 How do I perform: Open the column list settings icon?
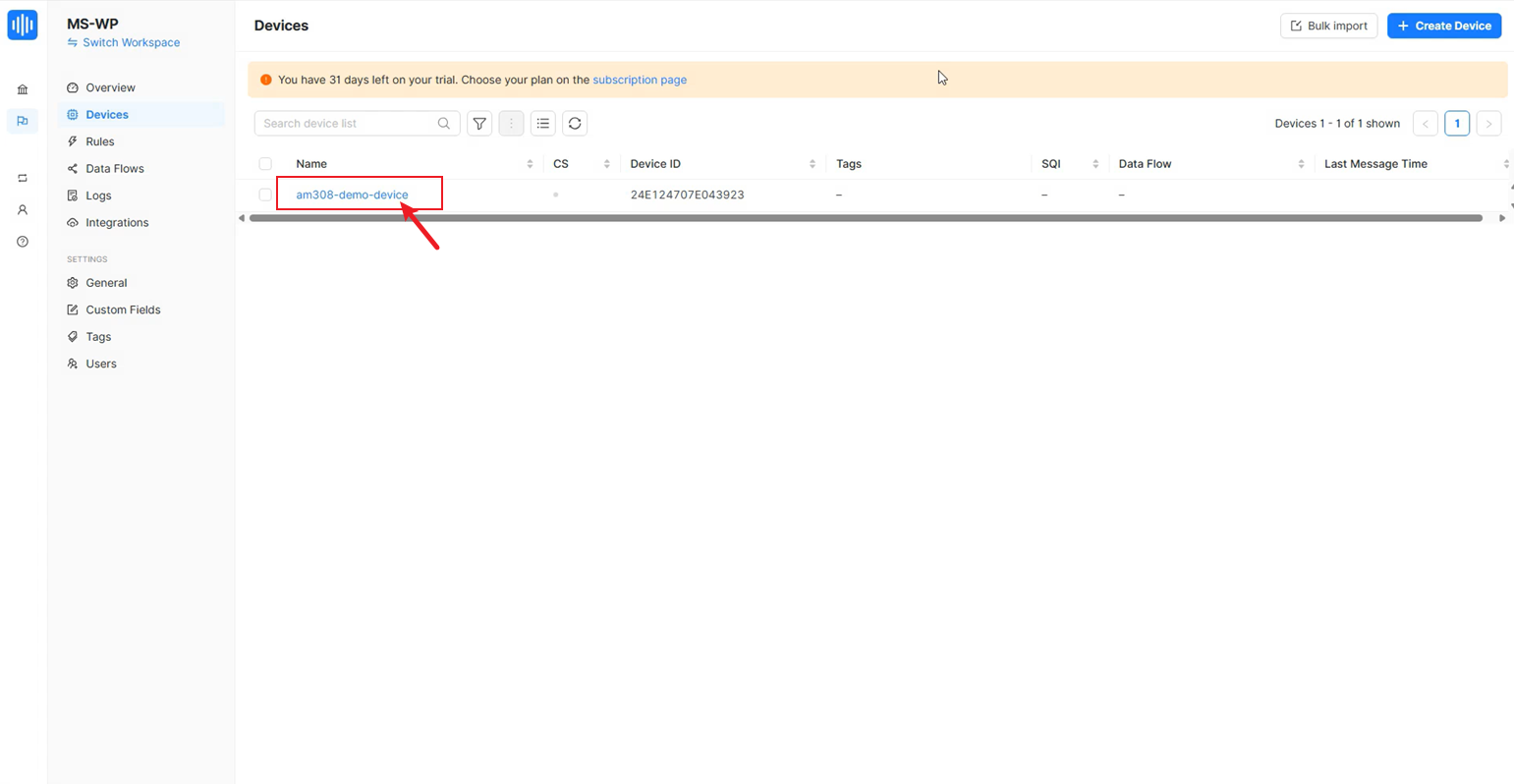(x=543, y=123)
